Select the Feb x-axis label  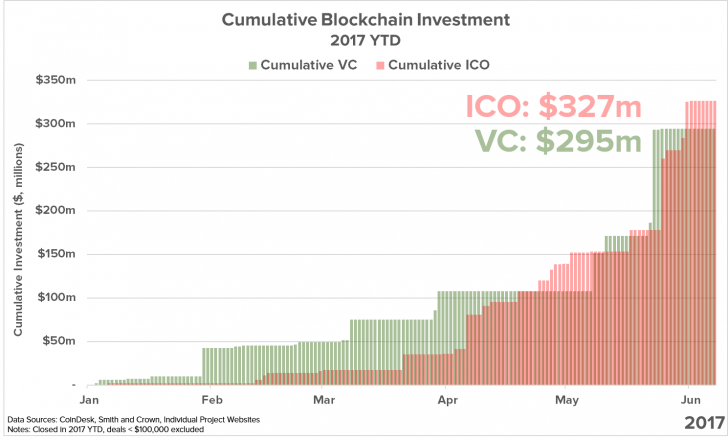(x=212, y=400)
